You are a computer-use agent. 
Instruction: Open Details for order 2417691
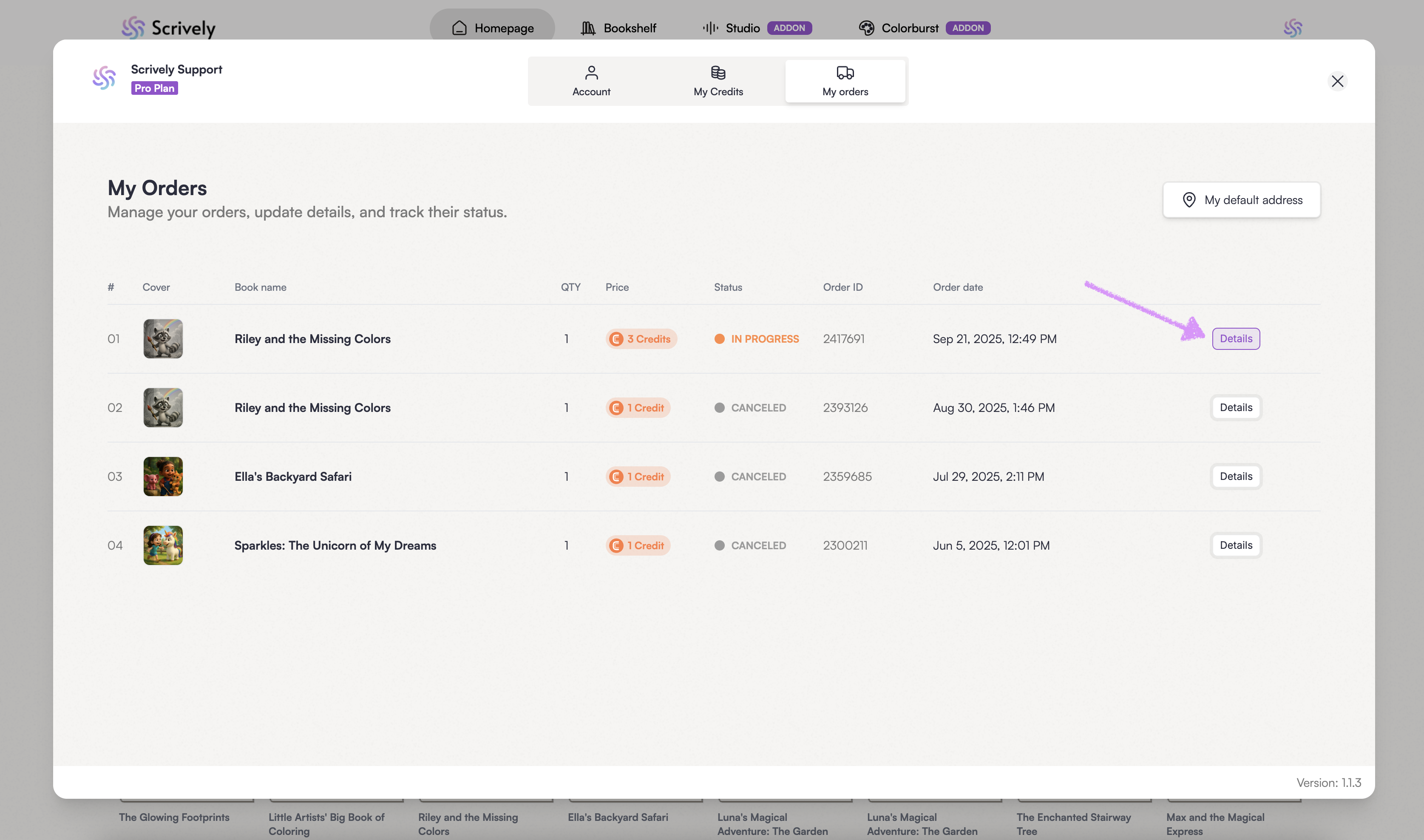point(1236,338)
